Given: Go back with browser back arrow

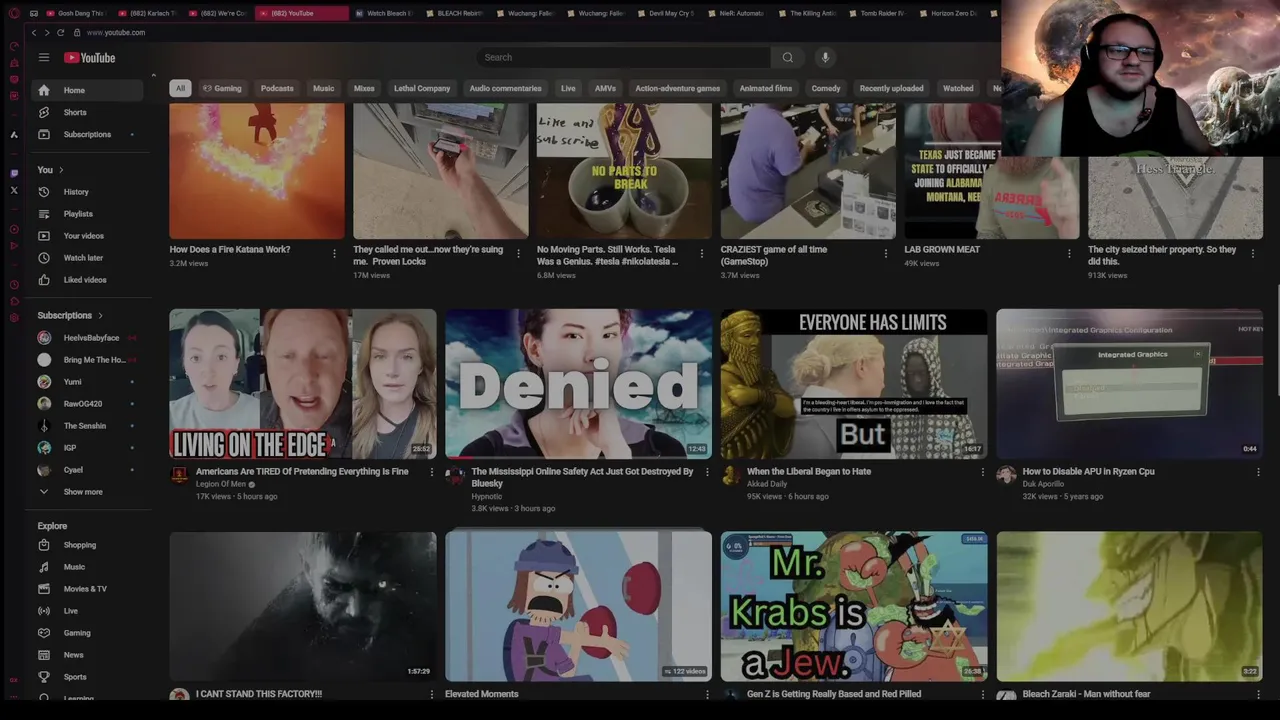Looking at the screenshot, I should 34,32.
